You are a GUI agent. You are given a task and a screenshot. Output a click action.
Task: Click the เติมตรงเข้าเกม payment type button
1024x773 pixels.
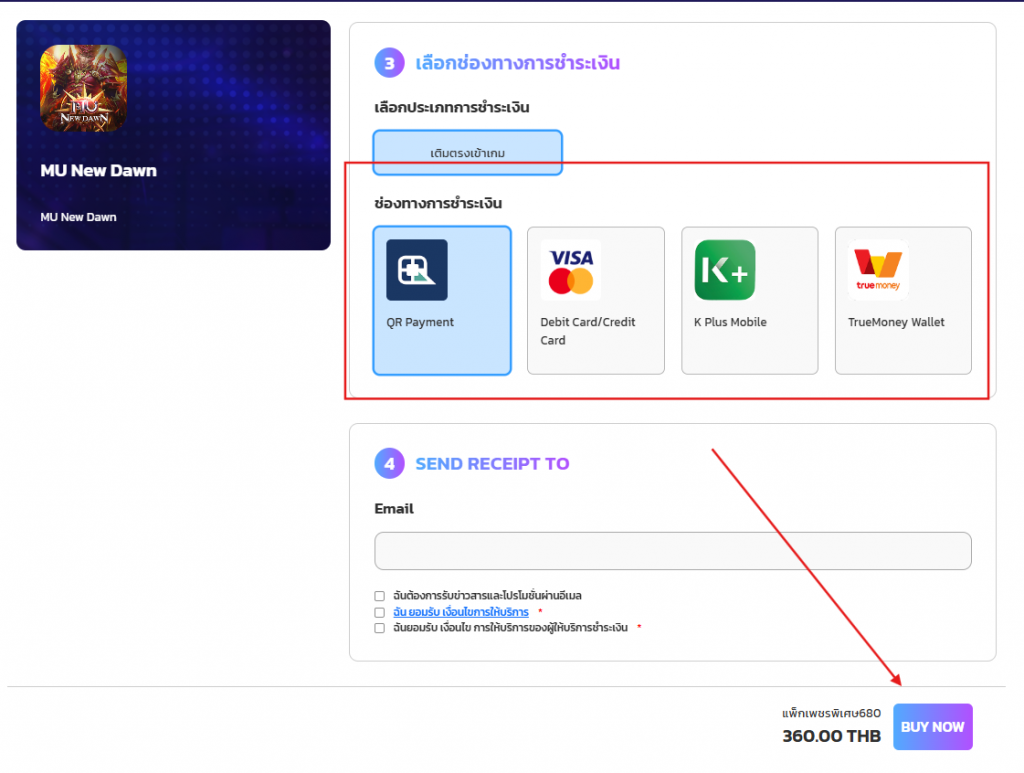(468, 152)
